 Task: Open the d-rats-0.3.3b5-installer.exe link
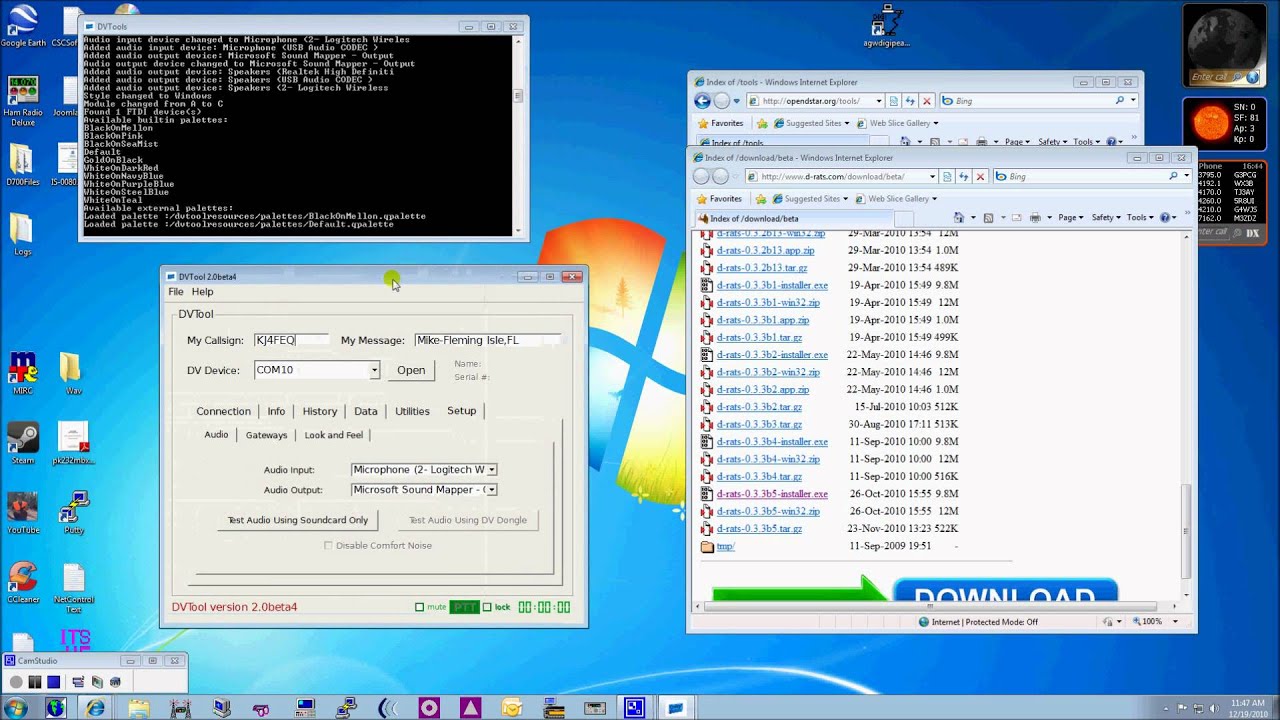(772, 494)
